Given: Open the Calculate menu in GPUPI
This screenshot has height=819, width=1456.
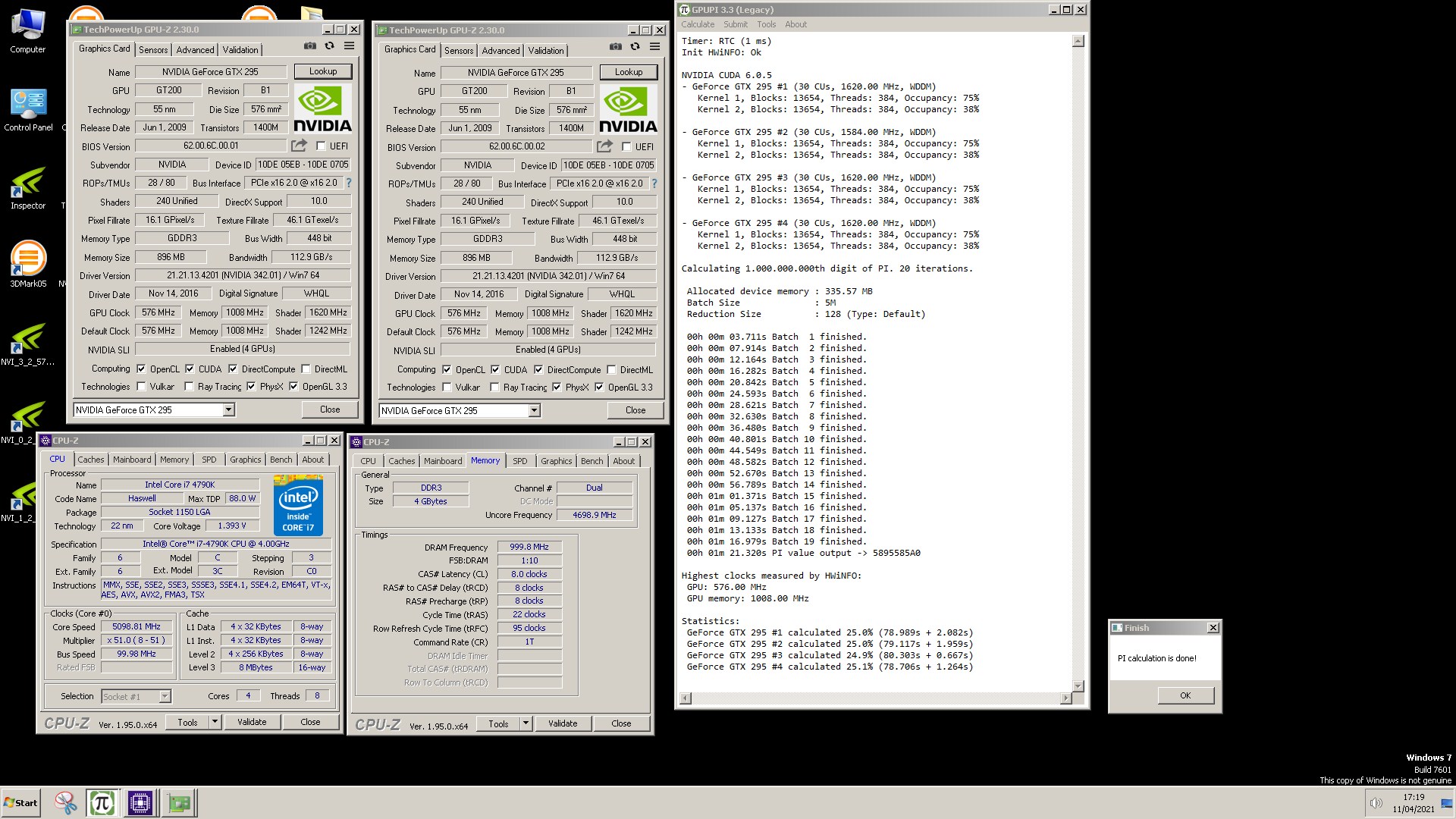Looking at the screenshot, I should pyautogui.click(x=697, y=24).
